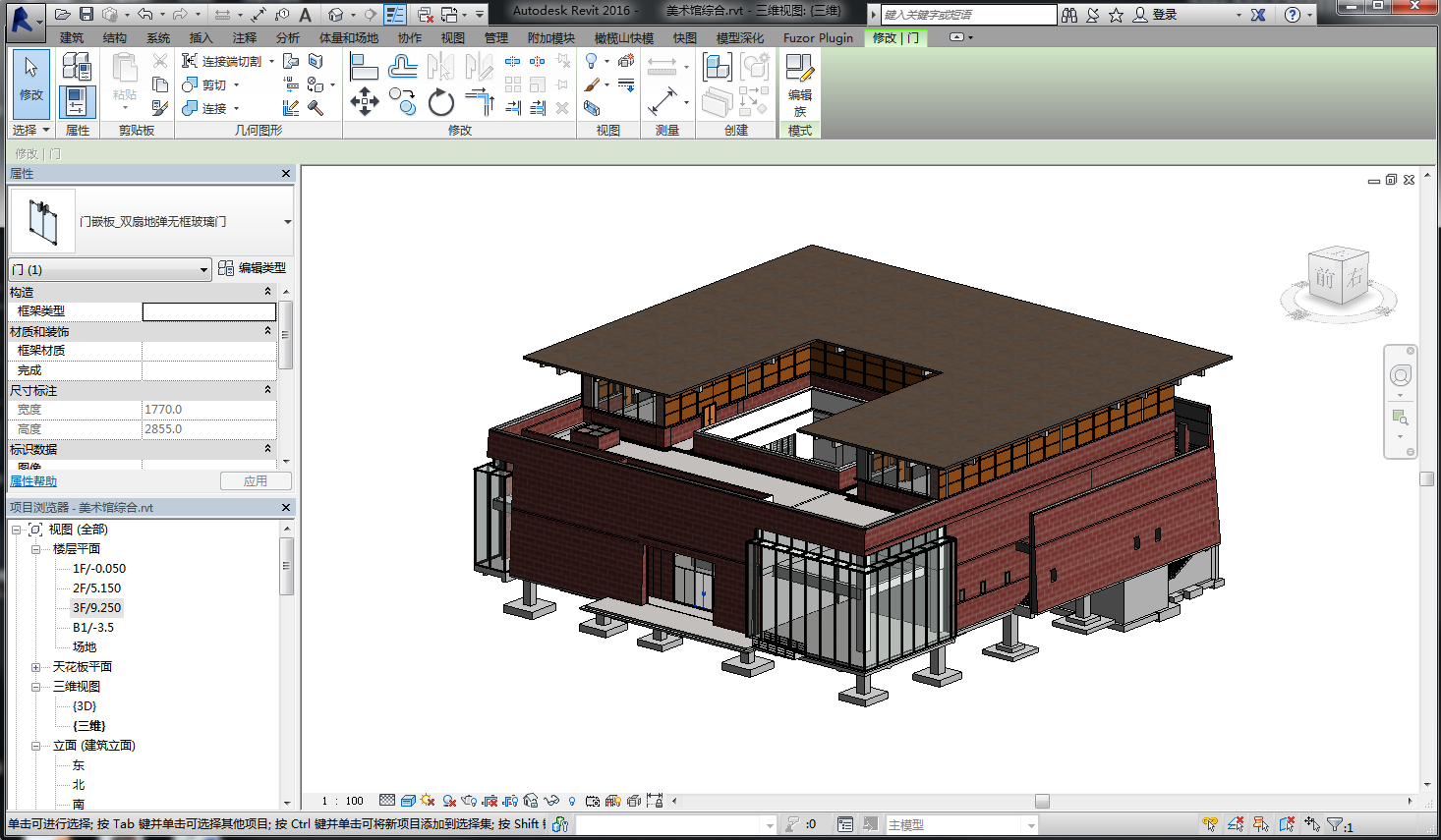
Task: Collapse the 楼层平面 floor plans tree node
Action: pyautogui.click(x=35, y=549)
